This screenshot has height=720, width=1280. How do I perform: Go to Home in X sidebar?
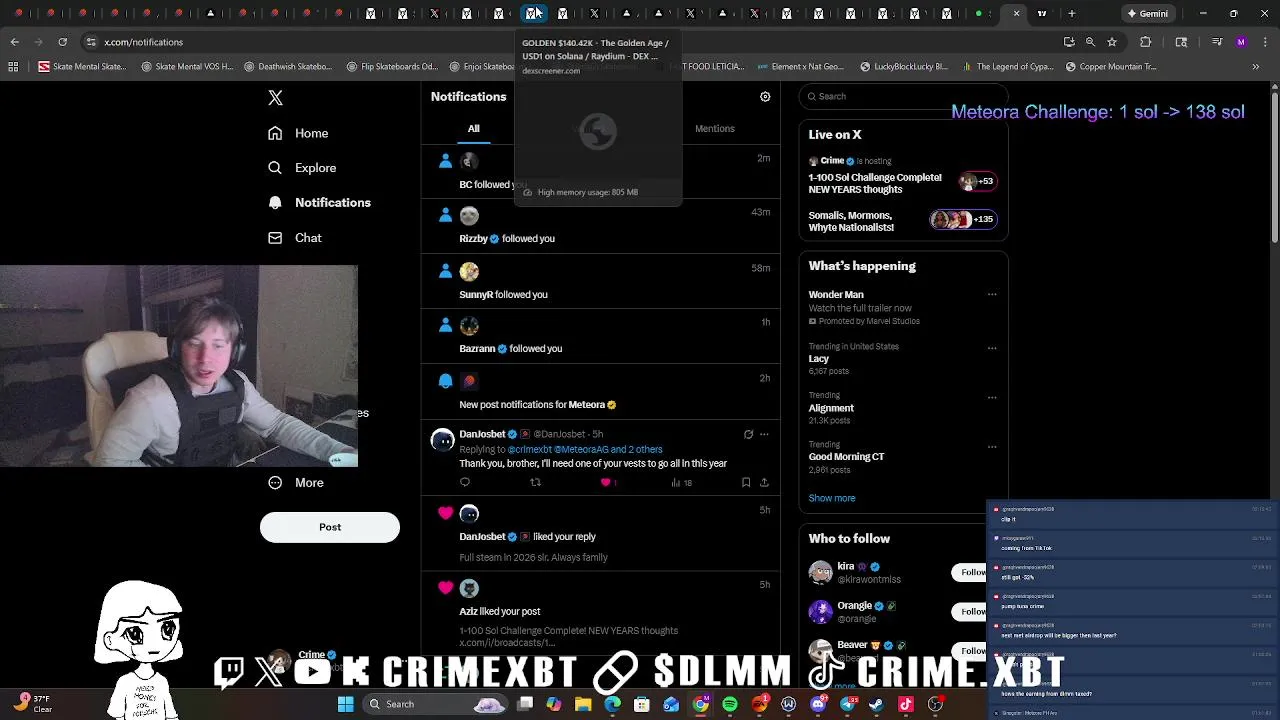click(x=298, y=133)
